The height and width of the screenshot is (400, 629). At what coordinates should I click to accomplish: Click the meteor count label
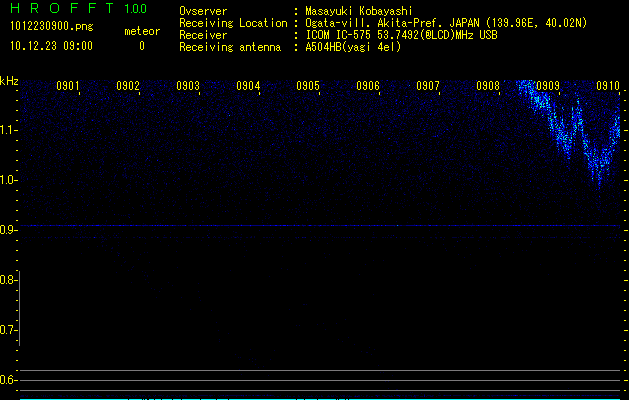coord(142,31)
